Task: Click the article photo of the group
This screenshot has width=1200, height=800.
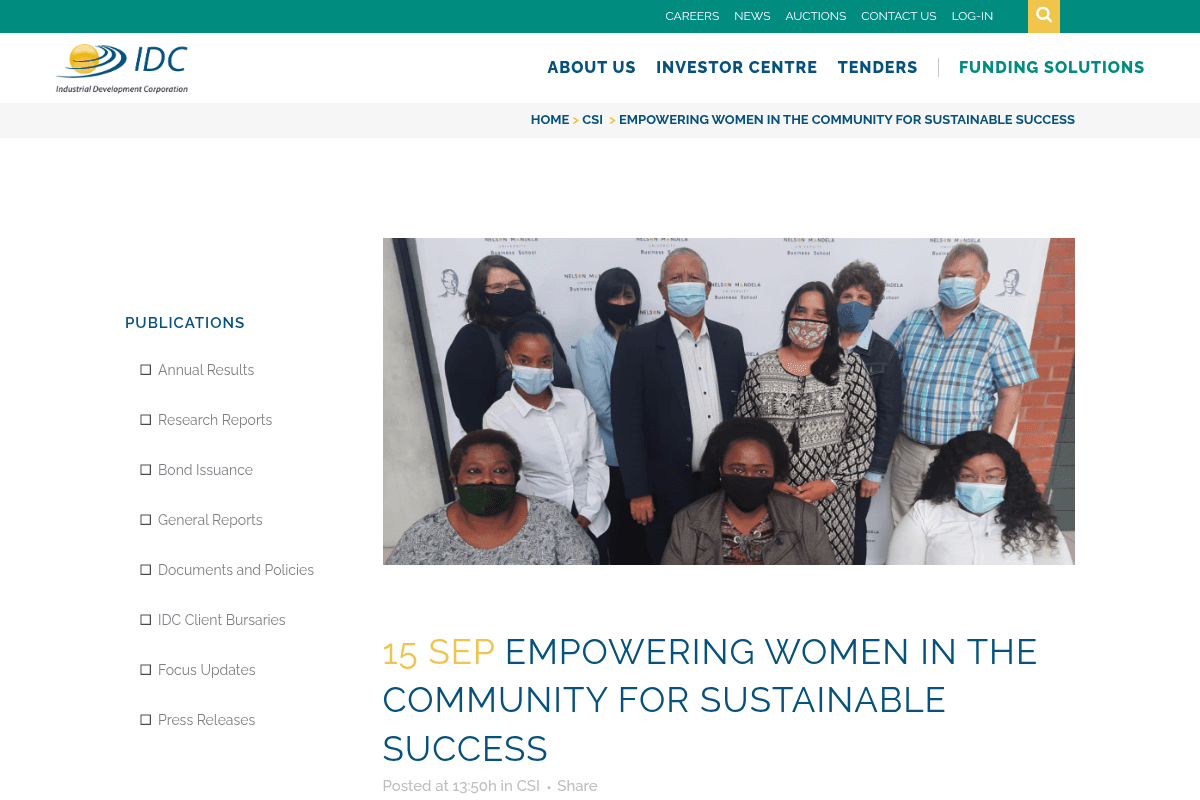Action: 728,400
